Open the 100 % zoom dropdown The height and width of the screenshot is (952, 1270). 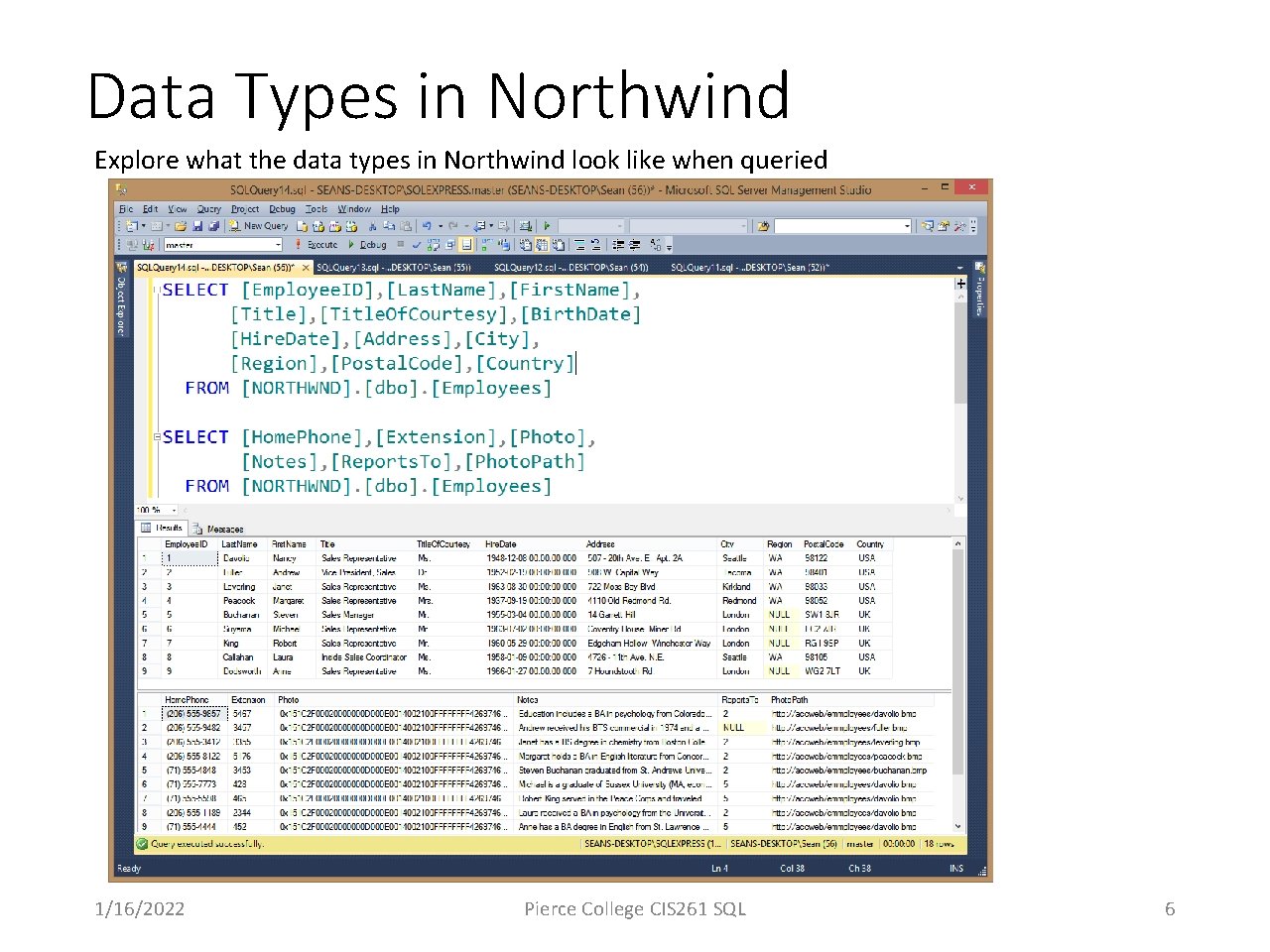click(x=175, y=511)
